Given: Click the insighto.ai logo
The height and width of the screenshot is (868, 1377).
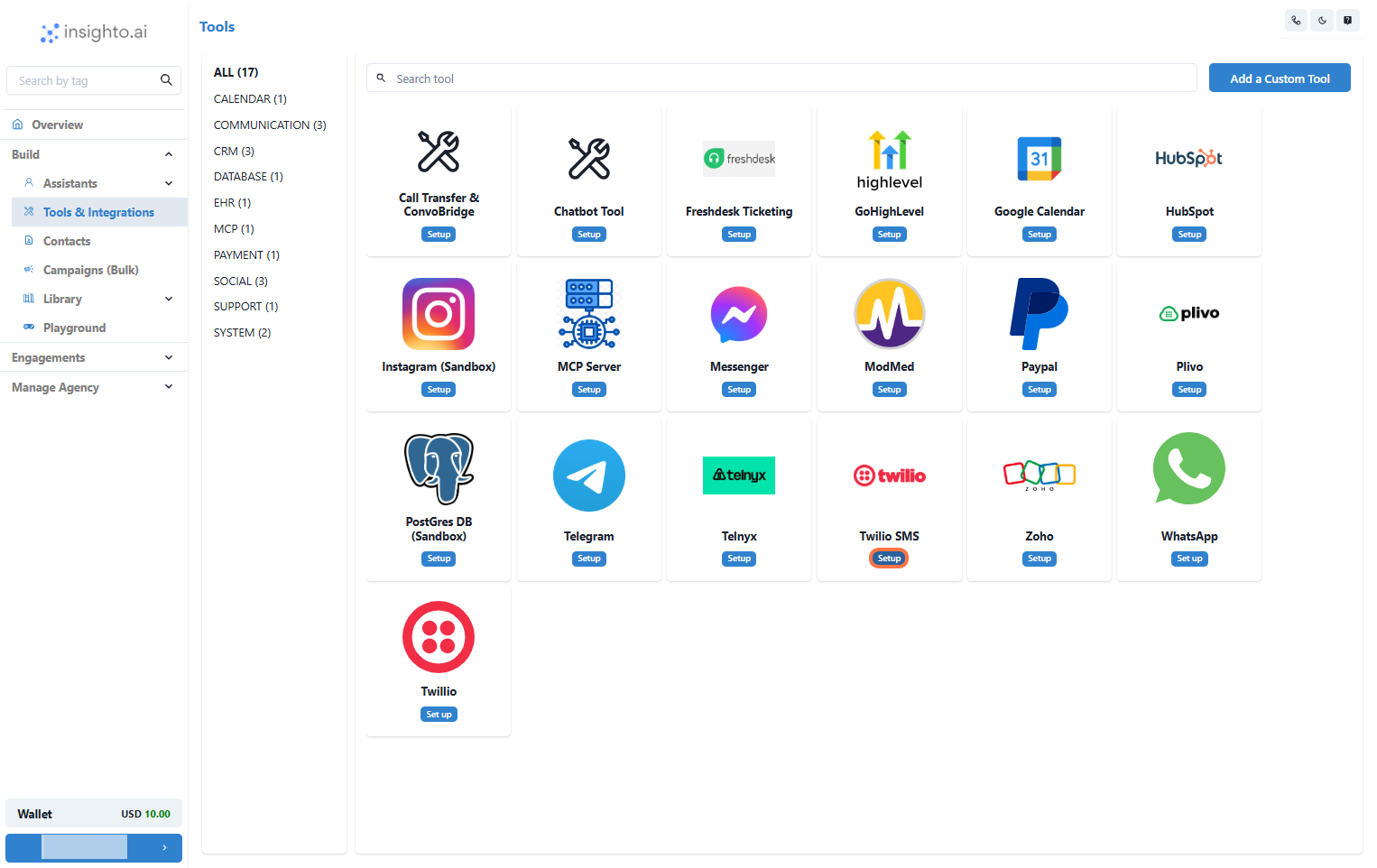Looking at the screenshot, I should 94,32.
